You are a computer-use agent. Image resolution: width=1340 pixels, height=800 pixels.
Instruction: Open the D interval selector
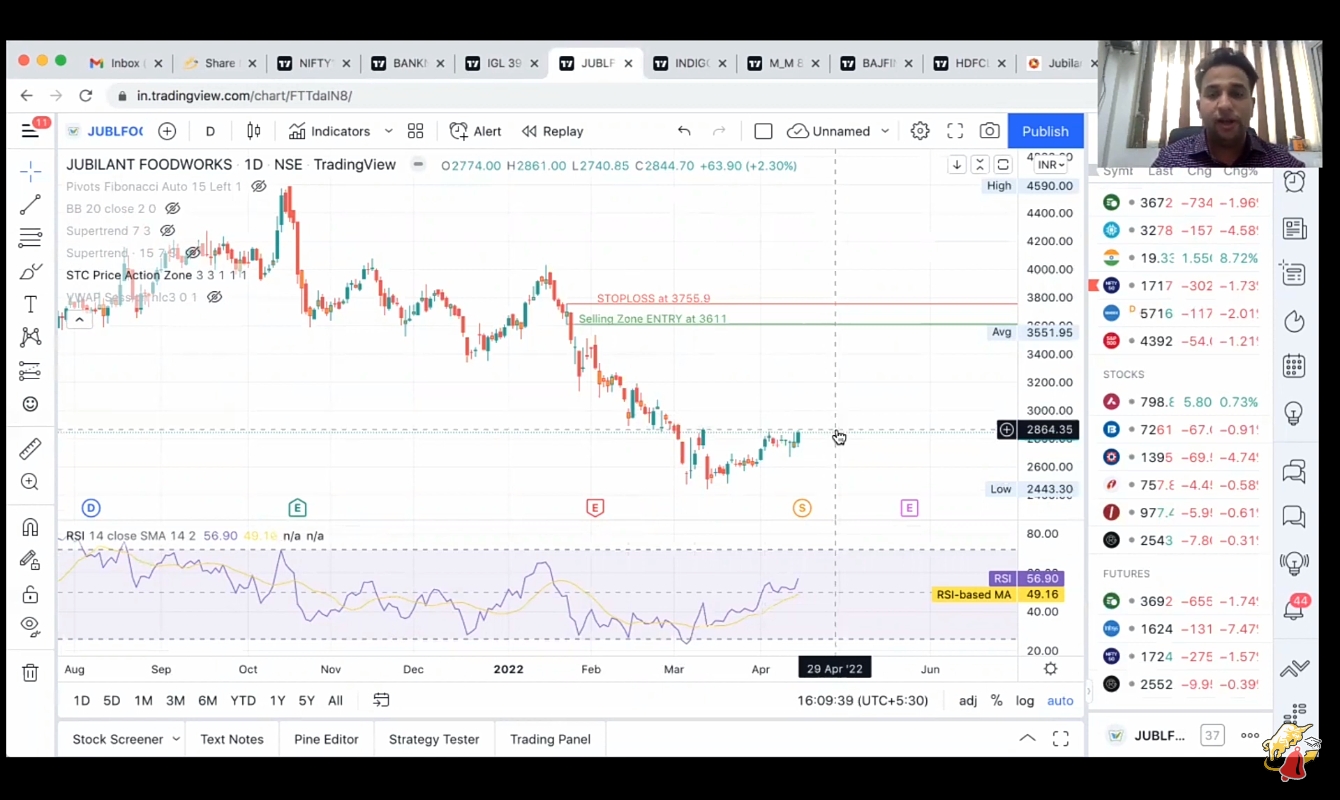click(x=210, y=131)
